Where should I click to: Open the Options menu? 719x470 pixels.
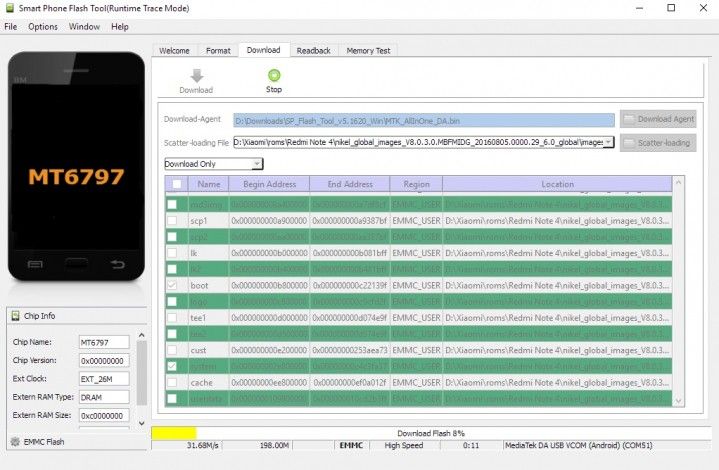click(x=43, y=27)
